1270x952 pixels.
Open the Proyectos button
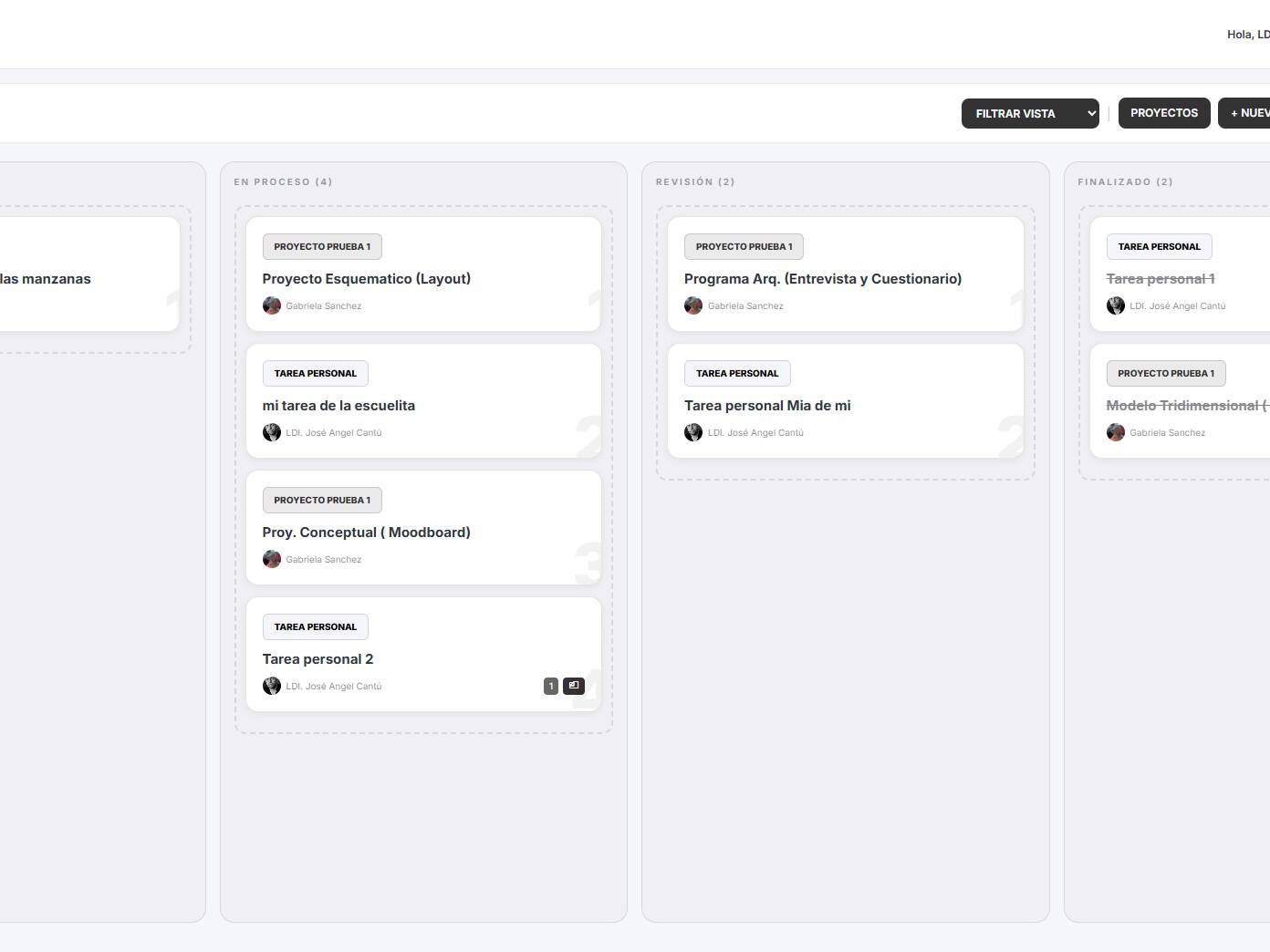click(1164, 113)
